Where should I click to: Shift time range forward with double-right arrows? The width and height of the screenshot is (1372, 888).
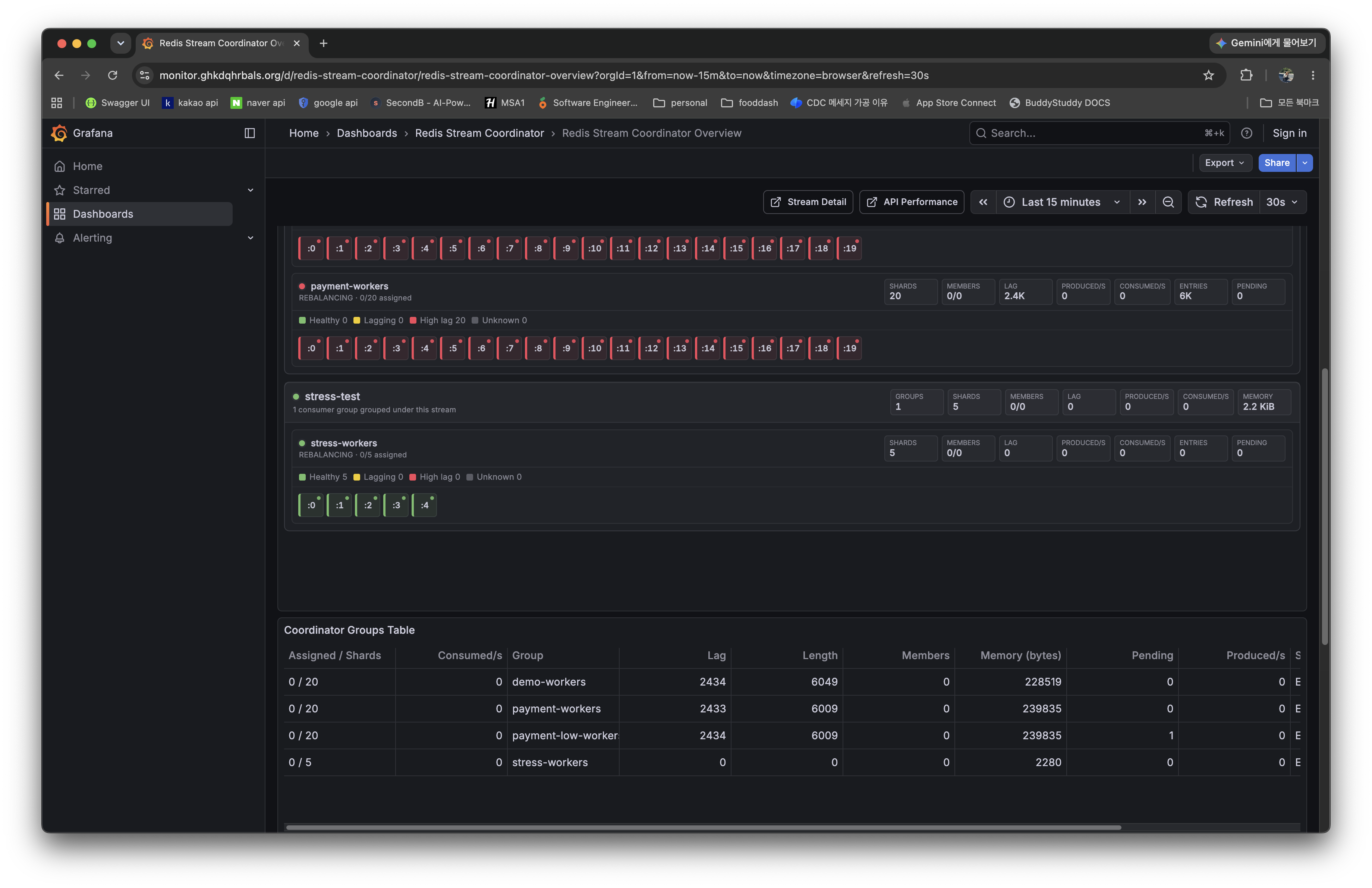pos(1142,202)
